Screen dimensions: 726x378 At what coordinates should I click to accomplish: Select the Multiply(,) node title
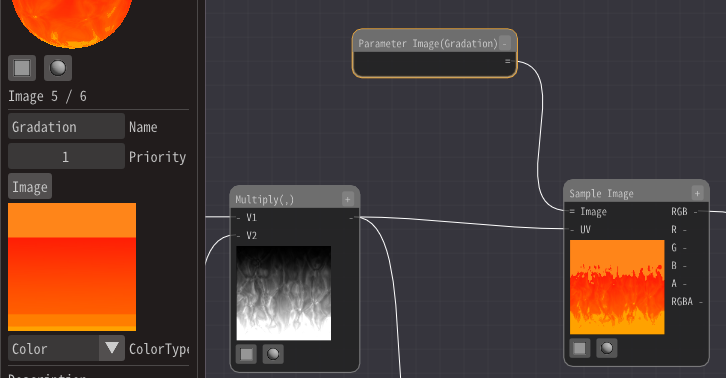click(264, 200)
